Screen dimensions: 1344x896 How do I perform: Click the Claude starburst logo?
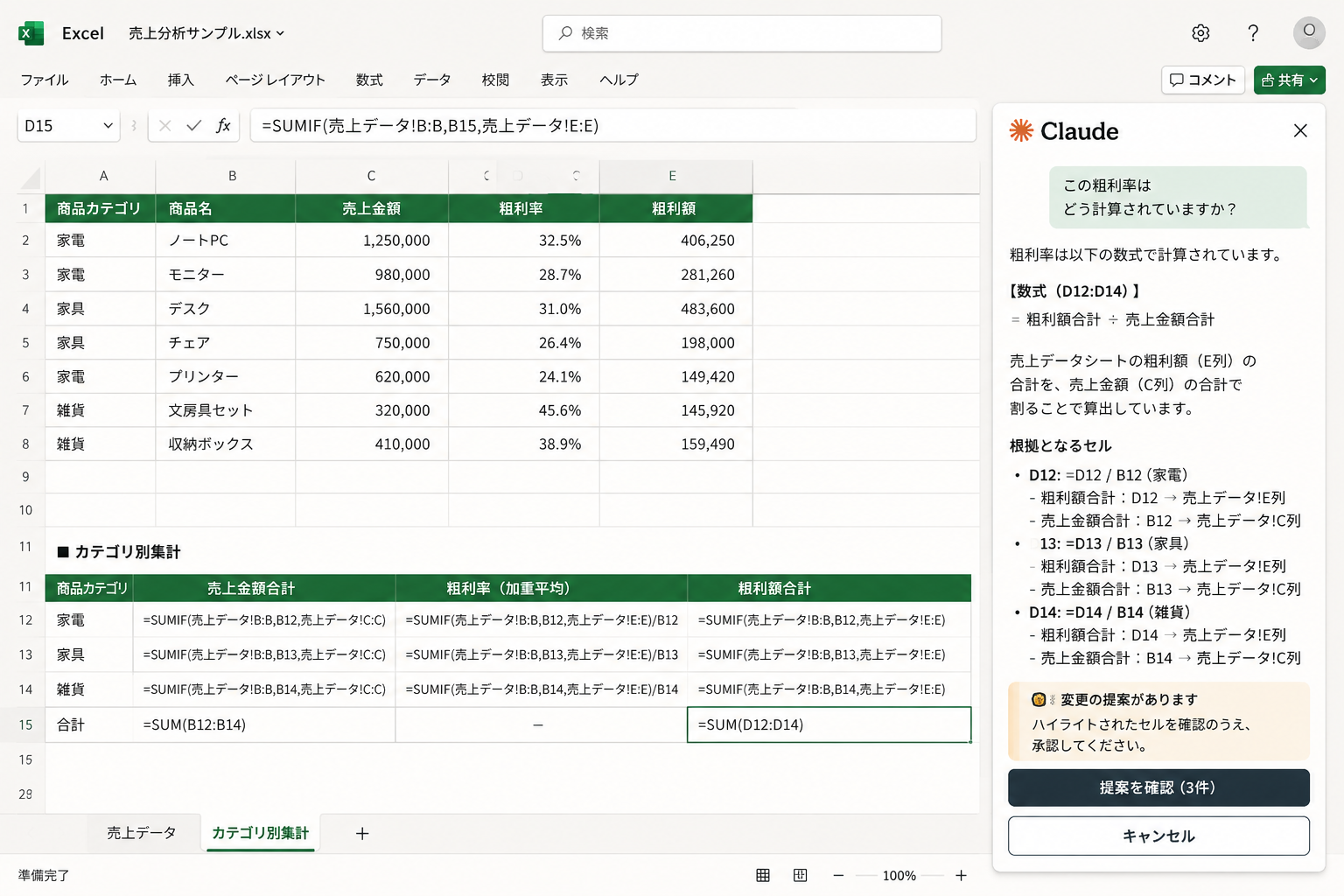pyautogui.click(x=1021, y=130)
